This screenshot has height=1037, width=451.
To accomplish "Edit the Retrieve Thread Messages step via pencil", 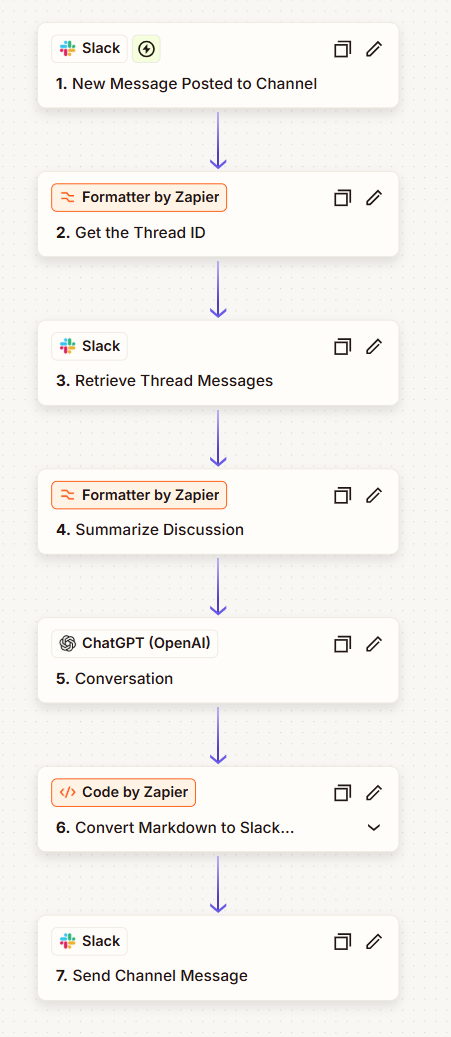I will pos(374,347).
